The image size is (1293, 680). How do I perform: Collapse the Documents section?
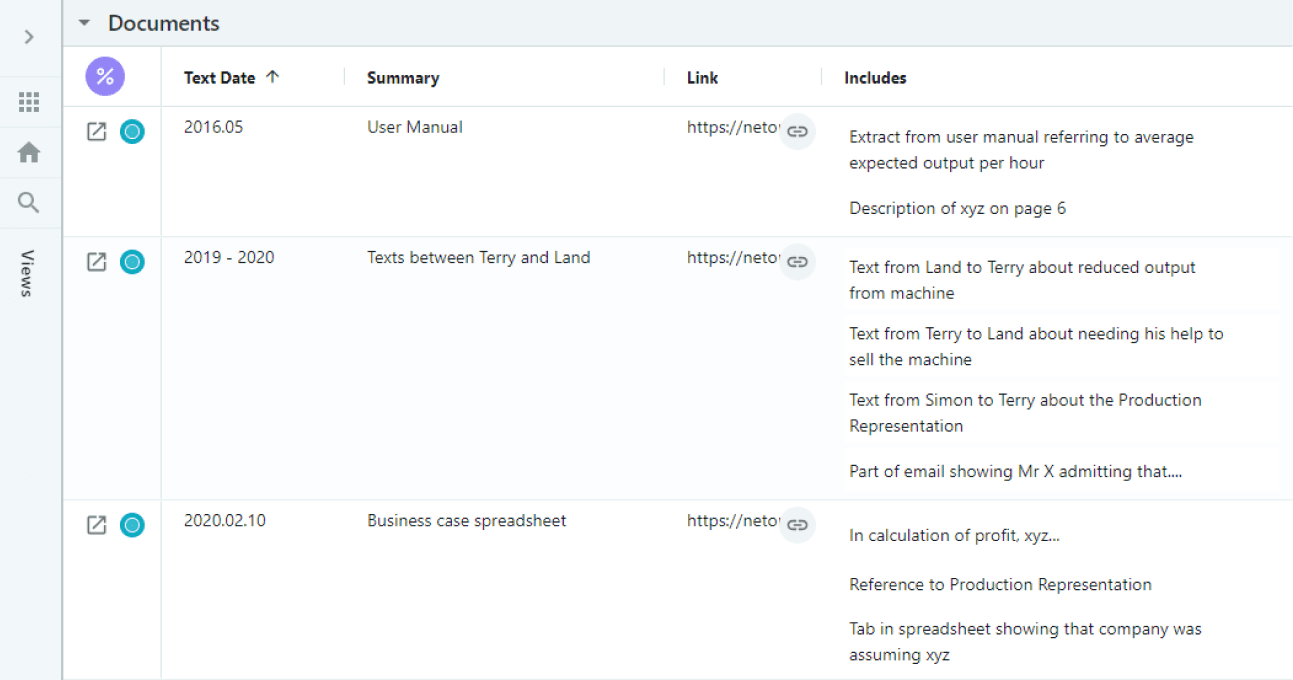click(84, 23)
